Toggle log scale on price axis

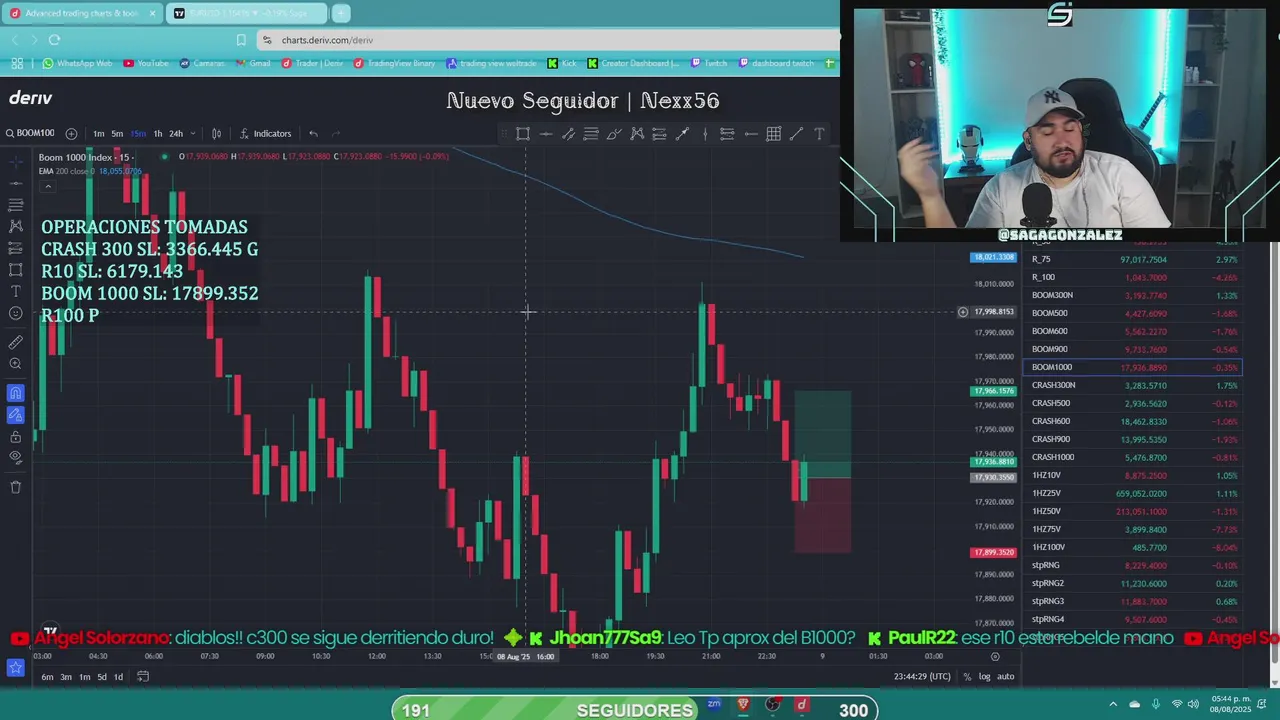click(x=984, y=677)
